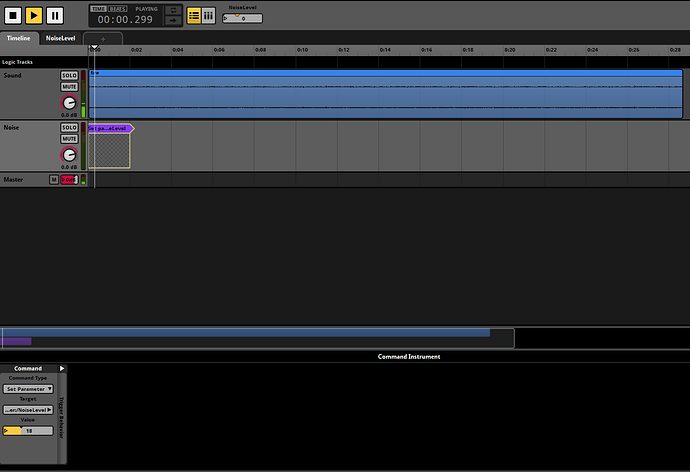Click the Command Instrument deck title
This screenshot has width=690, height=472.
(409, 357)
